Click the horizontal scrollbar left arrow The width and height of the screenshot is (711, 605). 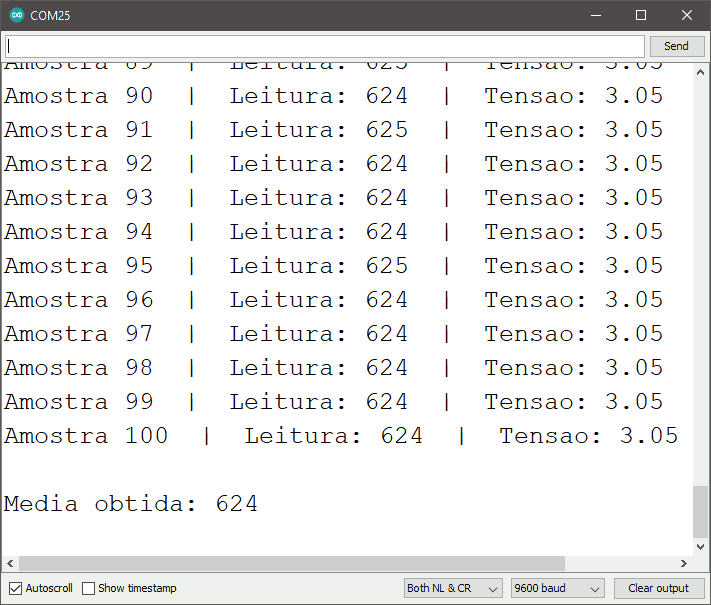10,563
